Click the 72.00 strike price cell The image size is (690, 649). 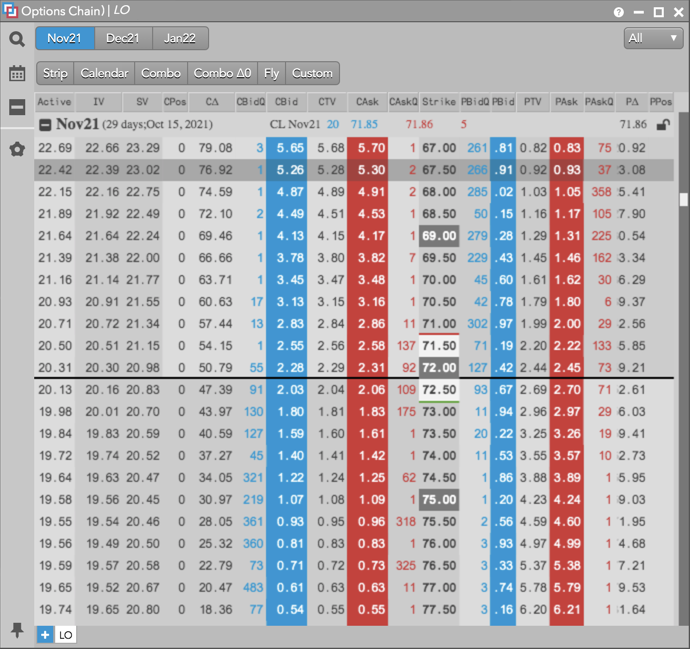coord(438,367)
